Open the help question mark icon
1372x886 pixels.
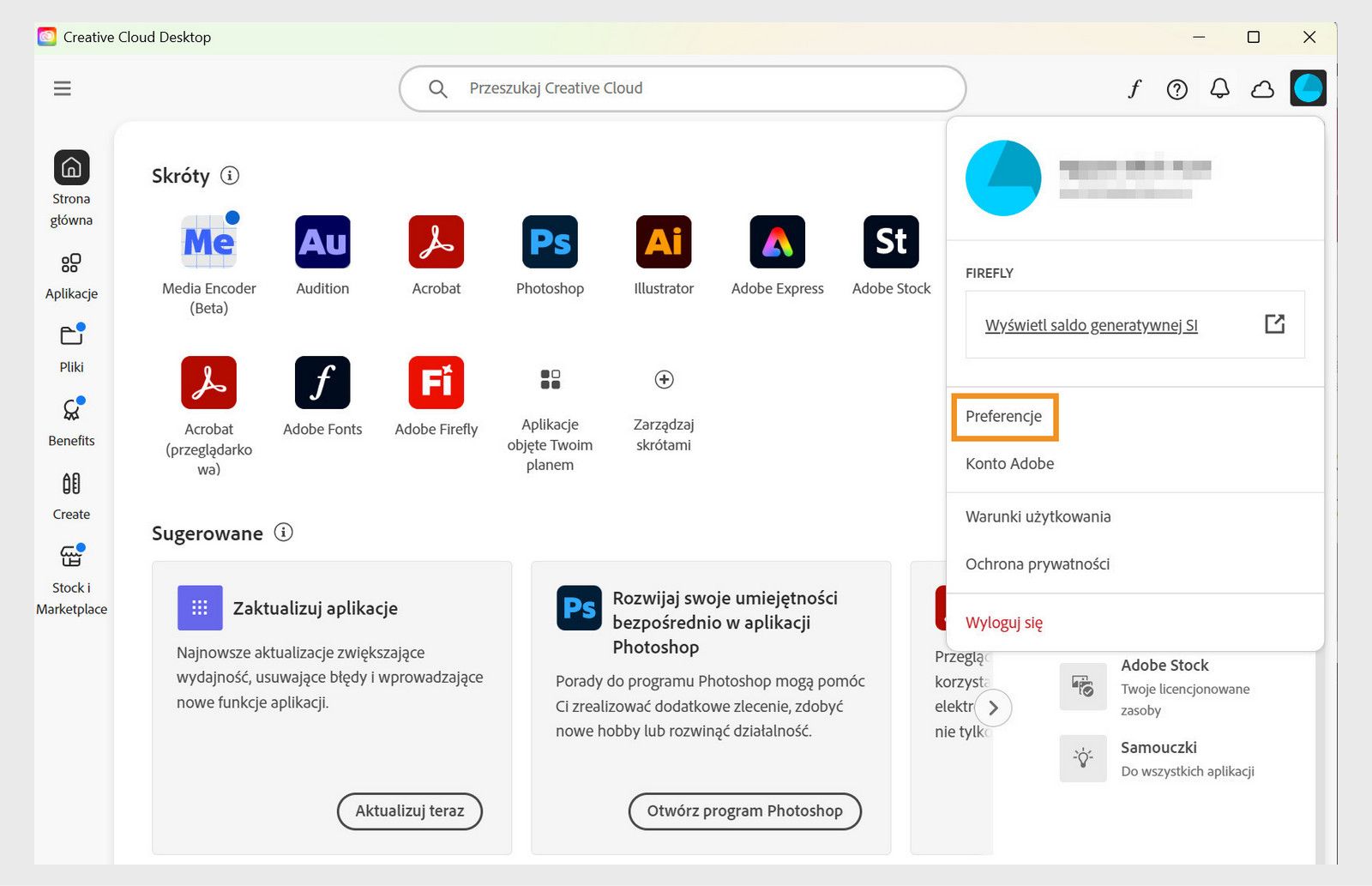click(1176, 88)
